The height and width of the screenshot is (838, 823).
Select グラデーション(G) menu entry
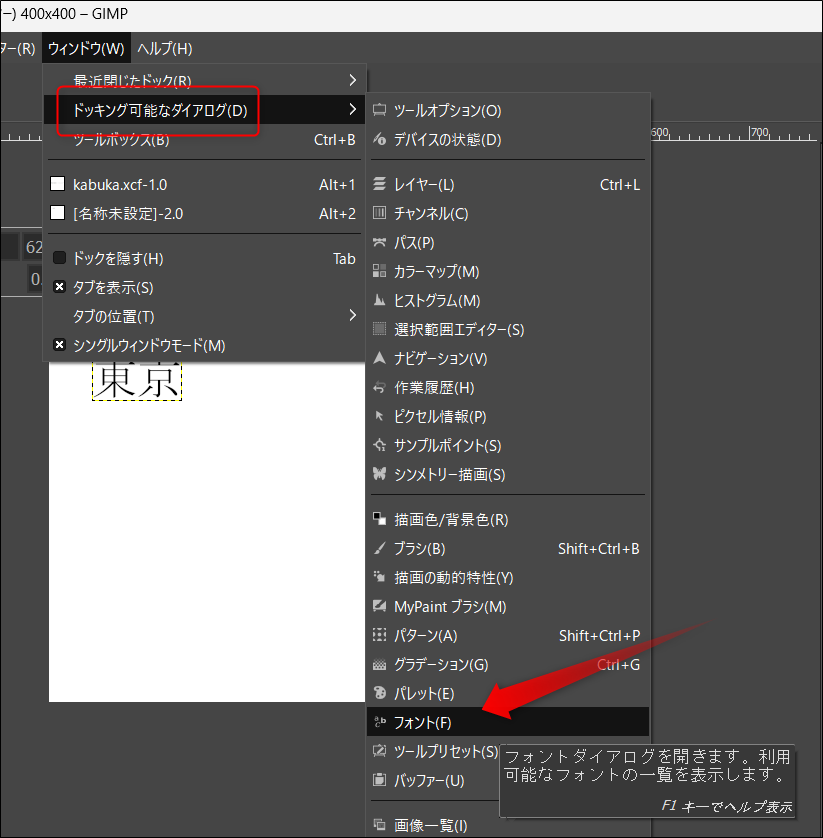tap(508, 664)
